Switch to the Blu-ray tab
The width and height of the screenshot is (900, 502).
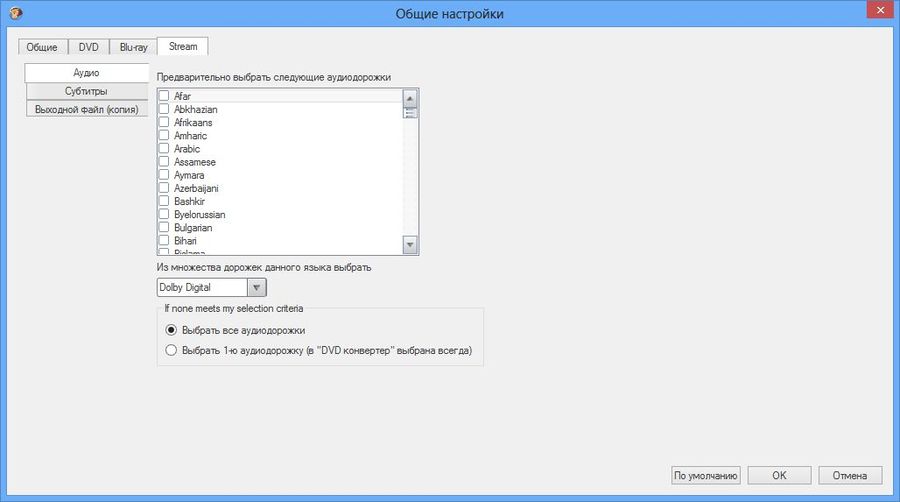[x=133, y=47]
